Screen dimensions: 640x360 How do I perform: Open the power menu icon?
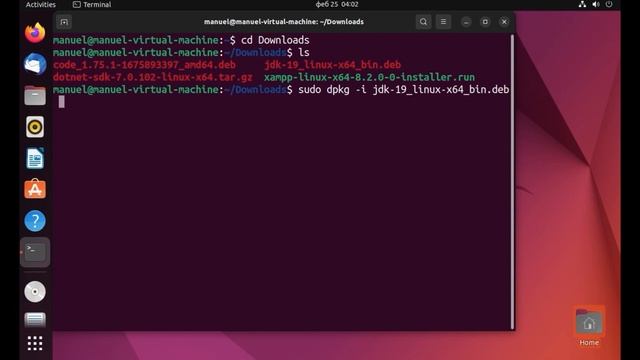pyautogui.click(x=609, y=4)
